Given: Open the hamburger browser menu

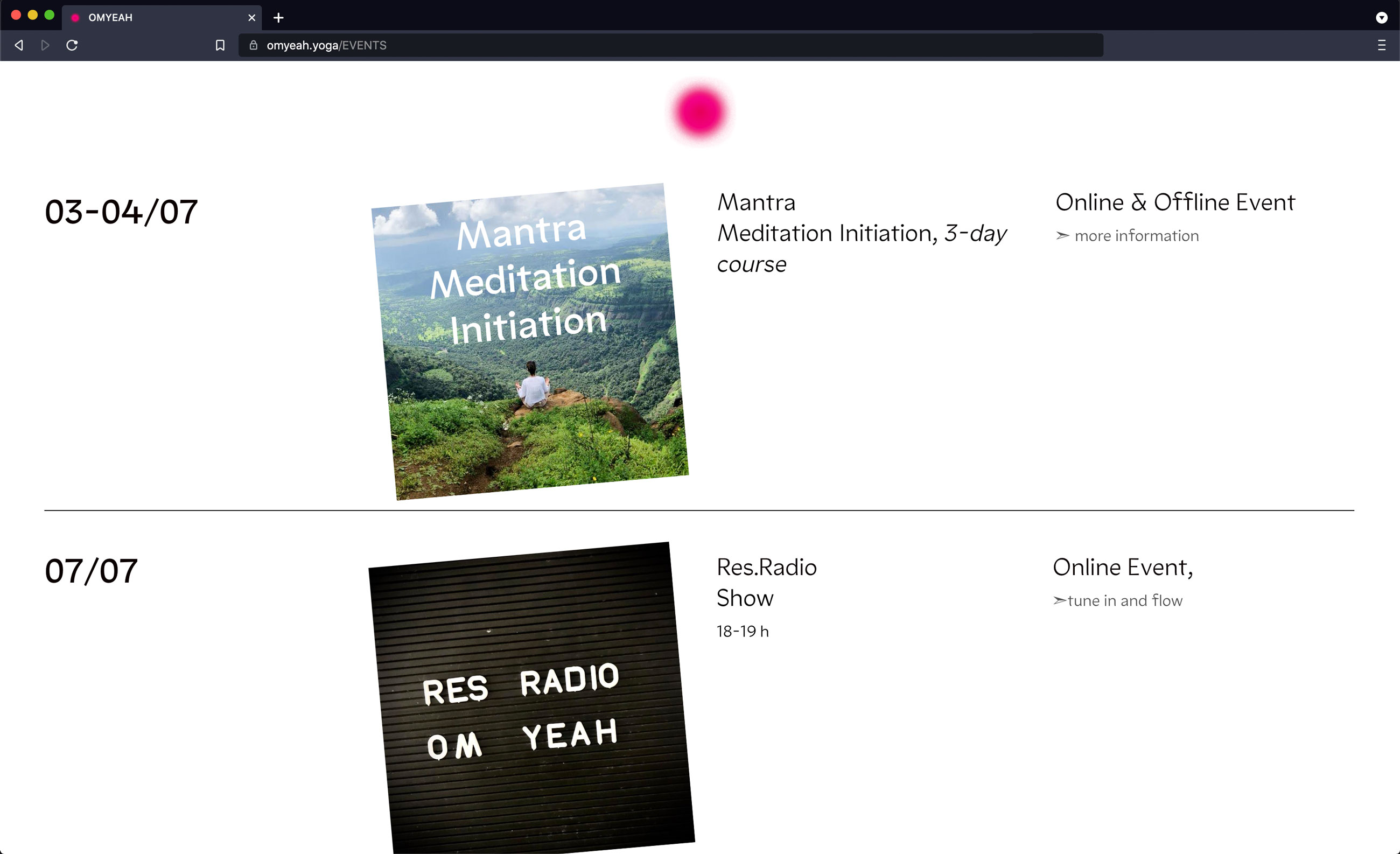Looking at the screenshot, I should [x=1381, y=45].
